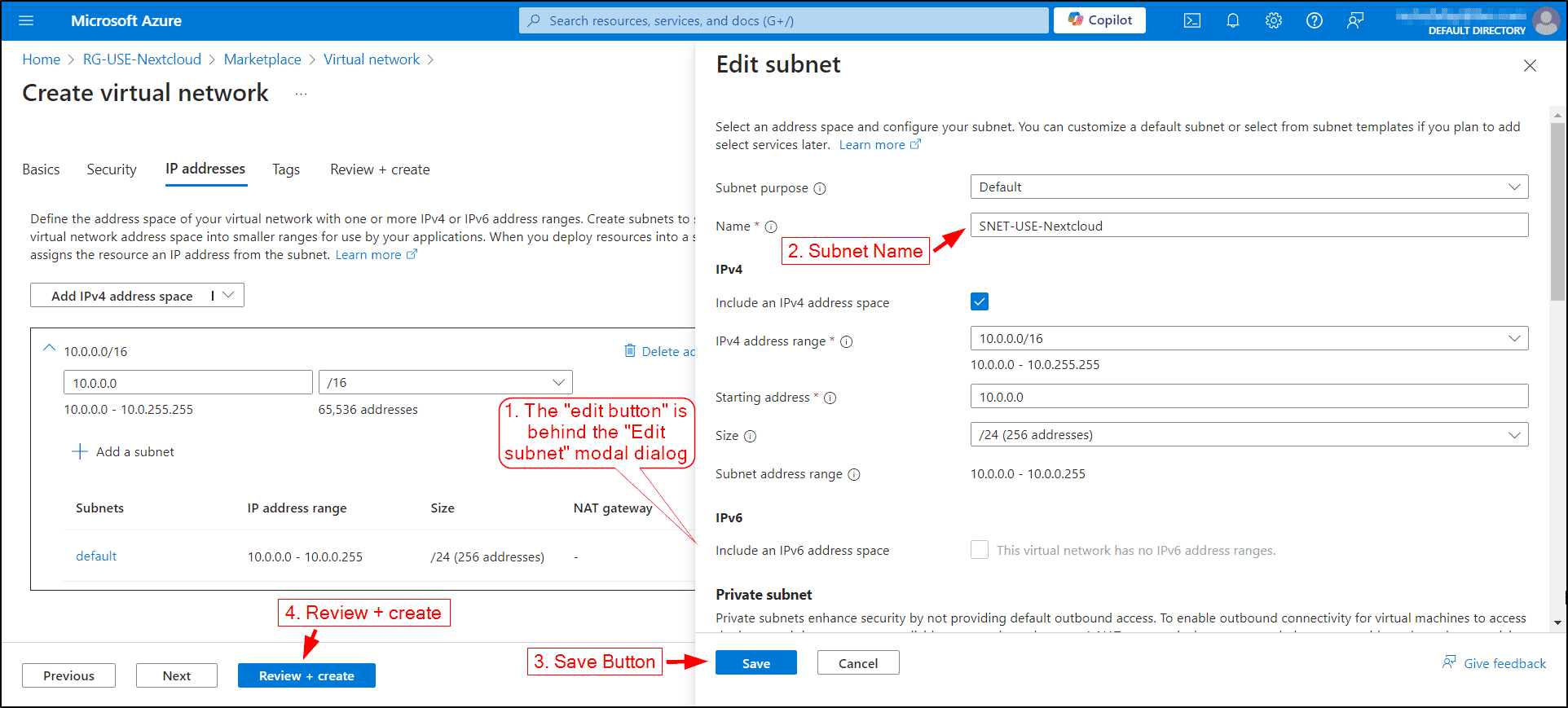Click the search resources box
Viewport: 1568px width, 708px height.
pyautogui.click(x=784, y=20)
